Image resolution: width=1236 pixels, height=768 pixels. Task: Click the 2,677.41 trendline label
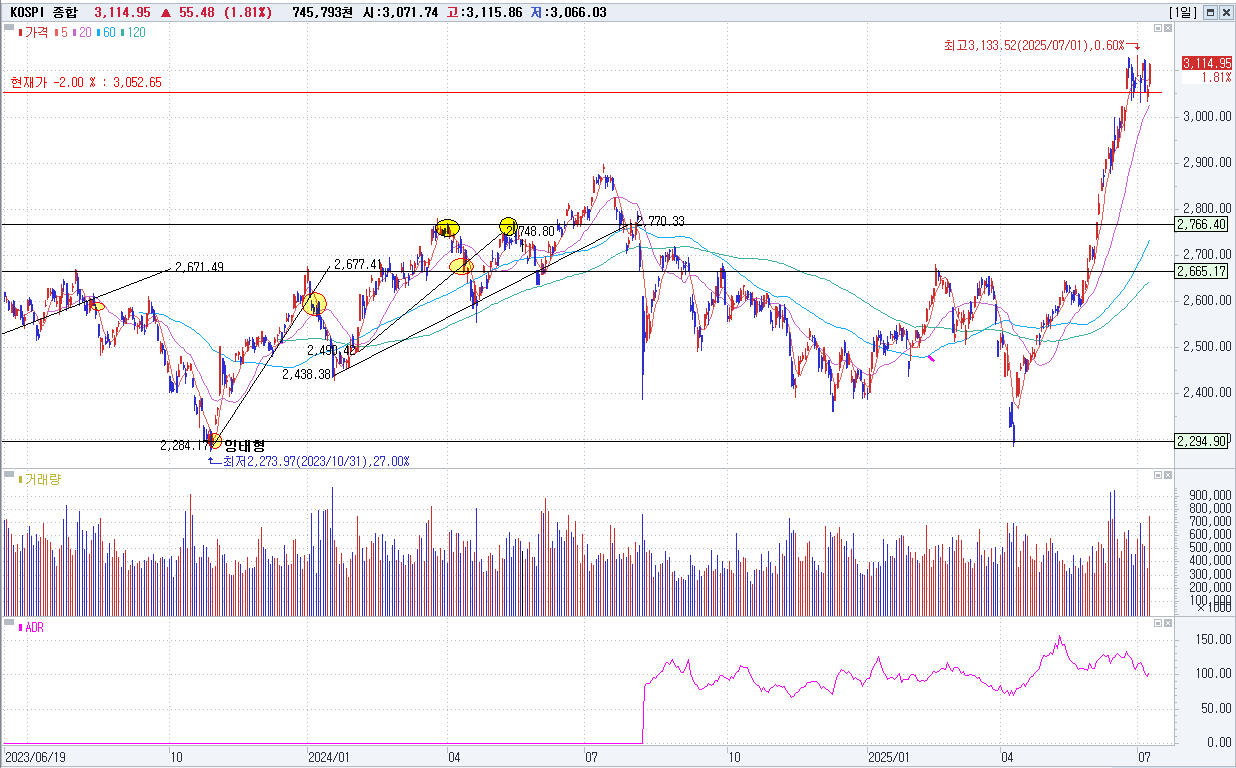[x=358, y=264]
